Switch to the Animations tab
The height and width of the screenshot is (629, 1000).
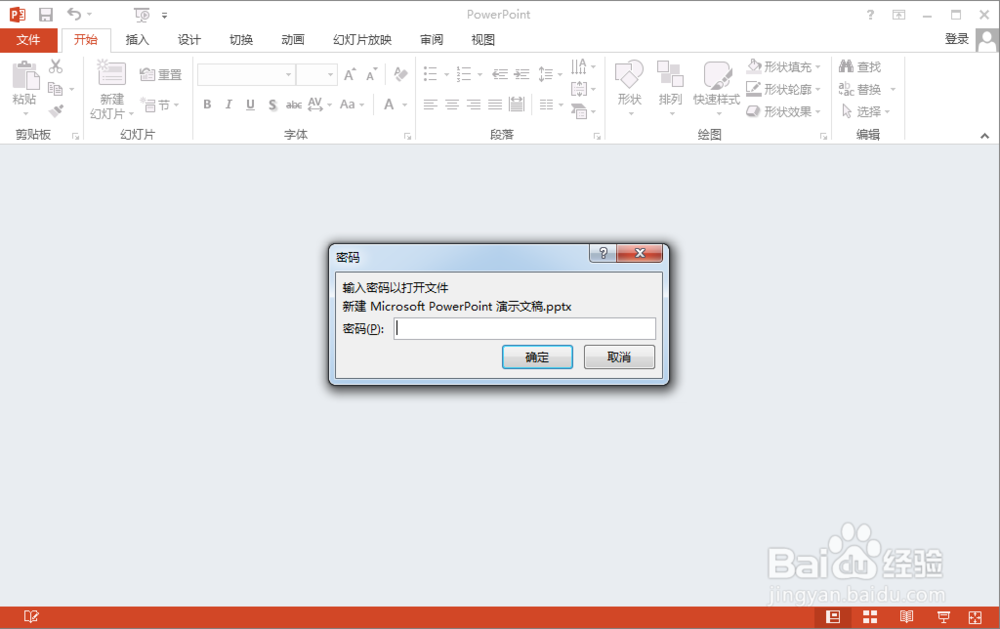click(293, 40)
